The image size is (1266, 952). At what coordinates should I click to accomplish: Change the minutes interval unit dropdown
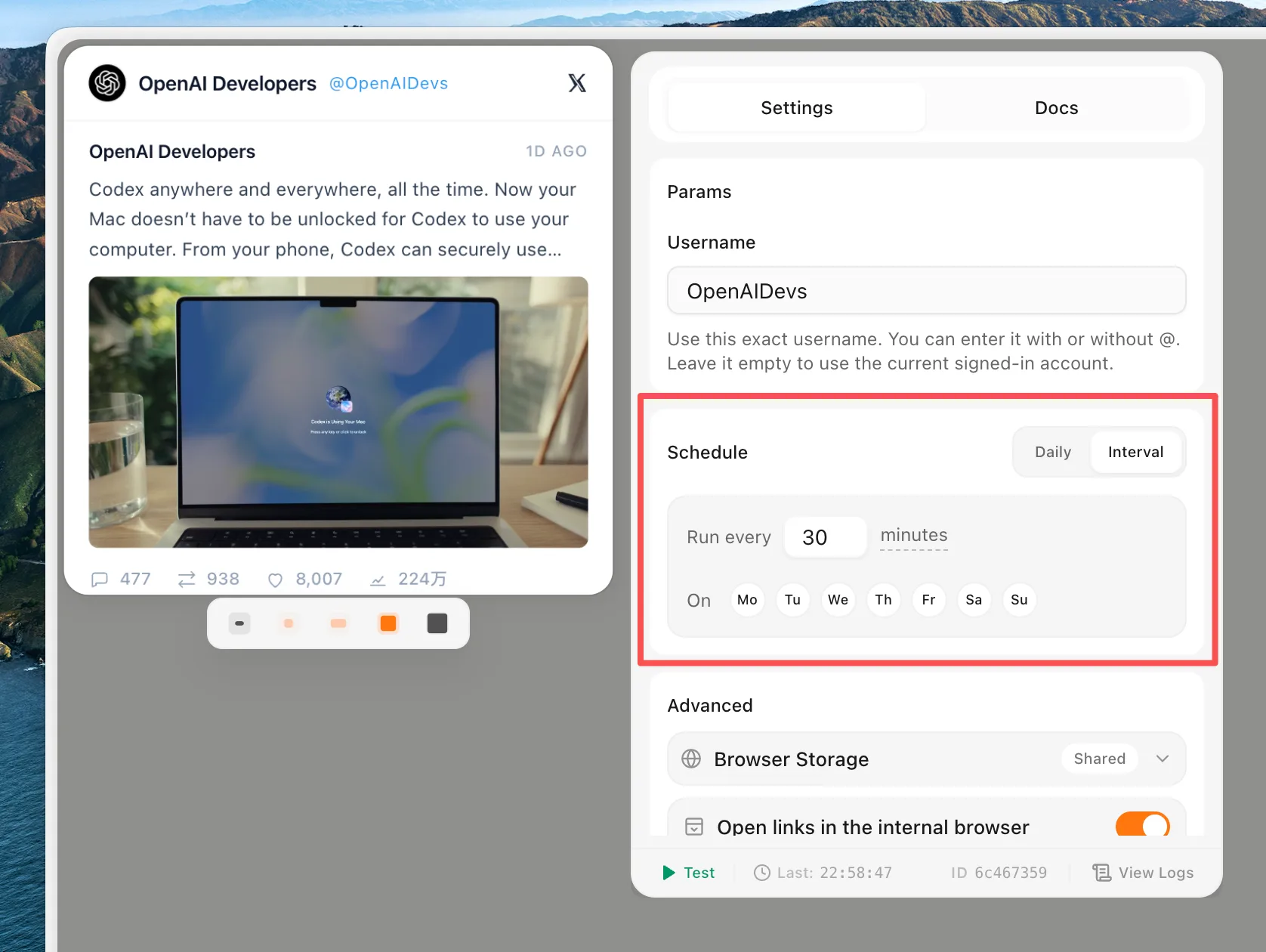(914, 536)
